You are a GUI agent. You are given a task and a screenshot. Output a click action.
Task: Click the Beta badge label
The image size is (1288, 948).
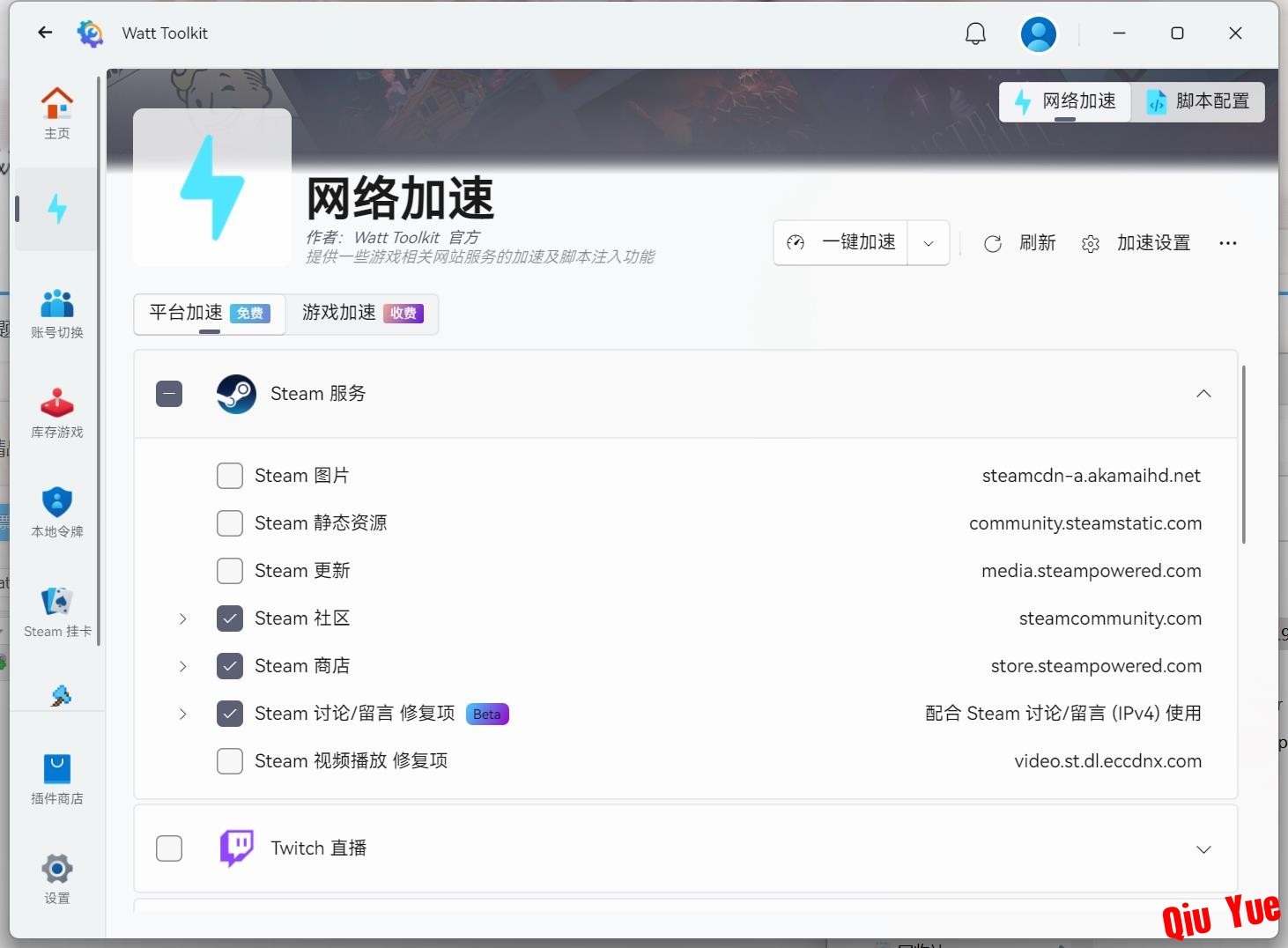coord(487,715)
